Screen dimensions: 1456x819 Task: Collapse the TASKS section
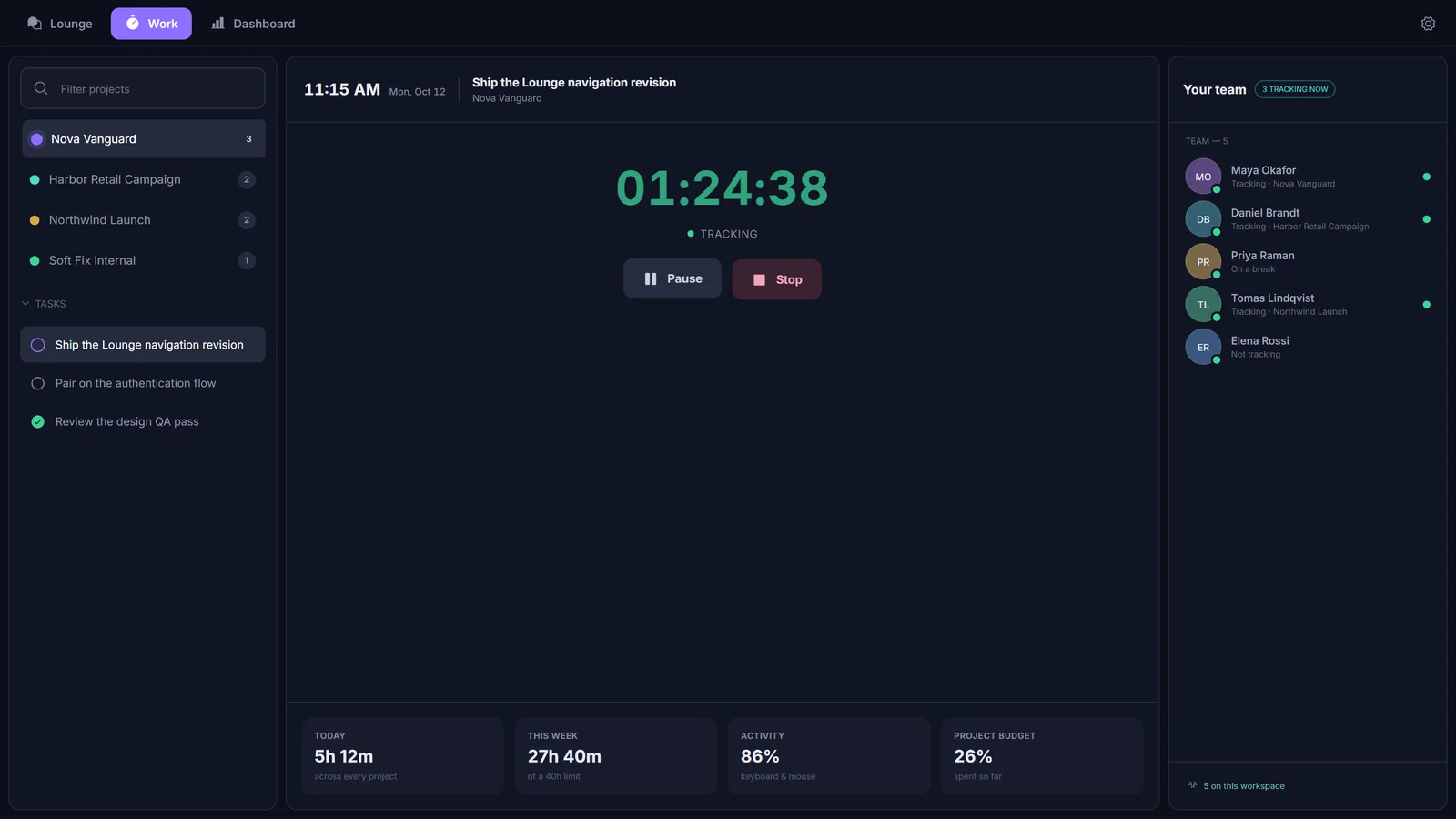(x=44, y=304)
